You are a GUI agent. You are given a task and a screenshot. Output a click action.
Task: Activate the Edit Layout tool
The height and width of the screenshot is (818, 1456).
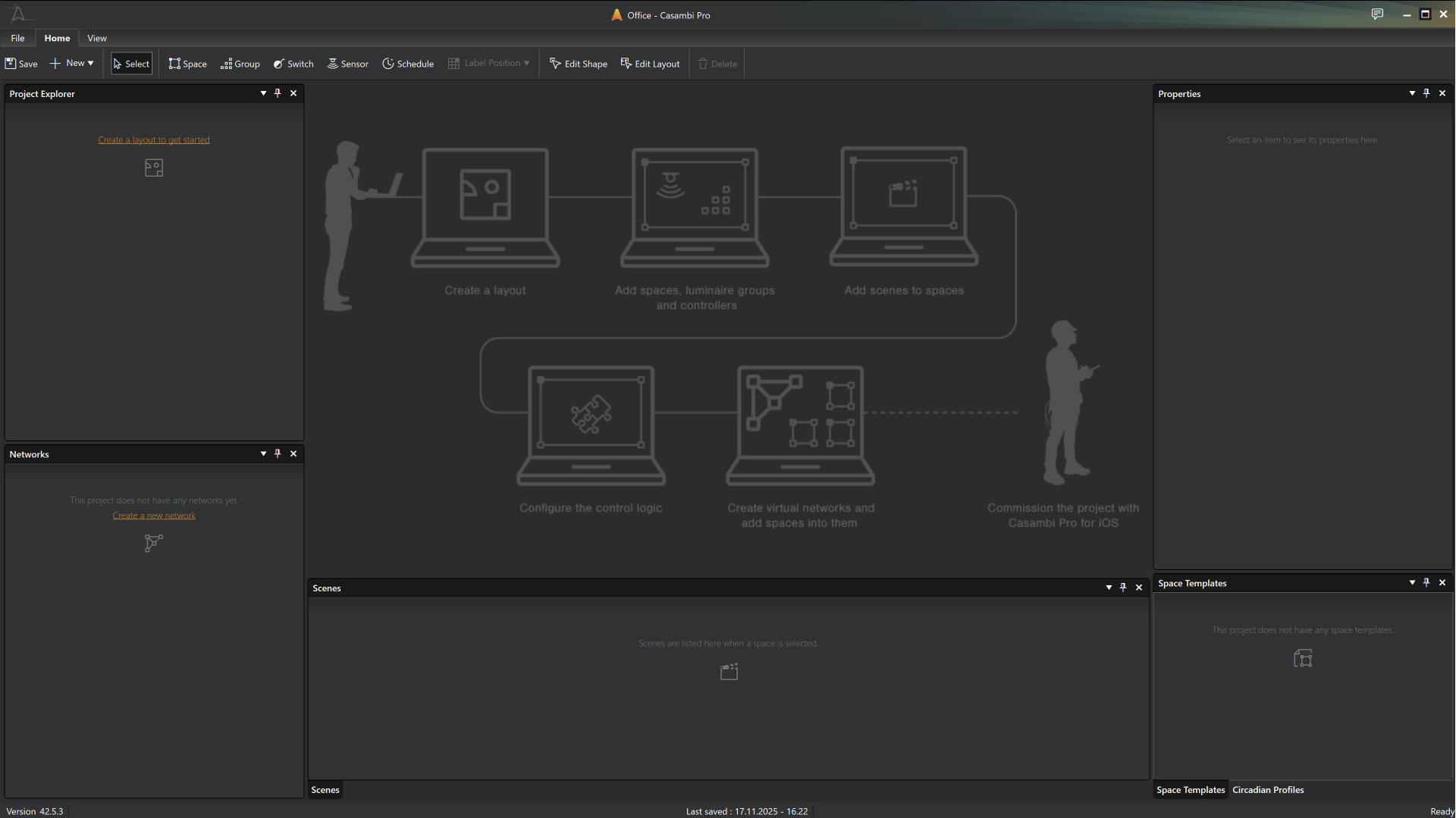(650, 64)
